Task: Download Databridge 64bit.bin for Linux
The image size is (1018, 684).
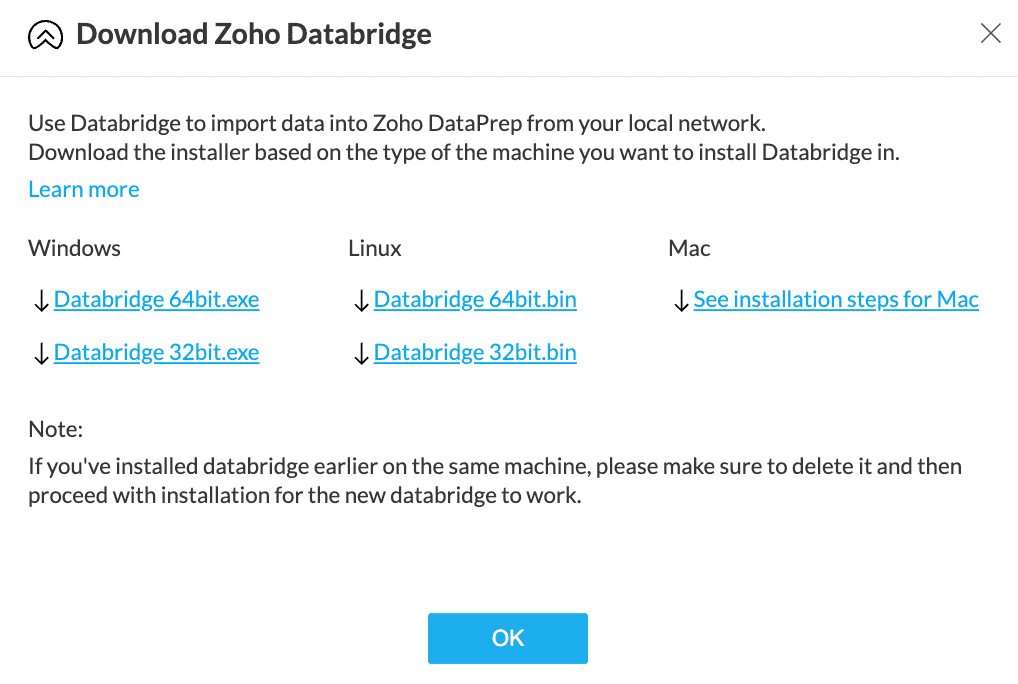Action: (x=475, y=300)
